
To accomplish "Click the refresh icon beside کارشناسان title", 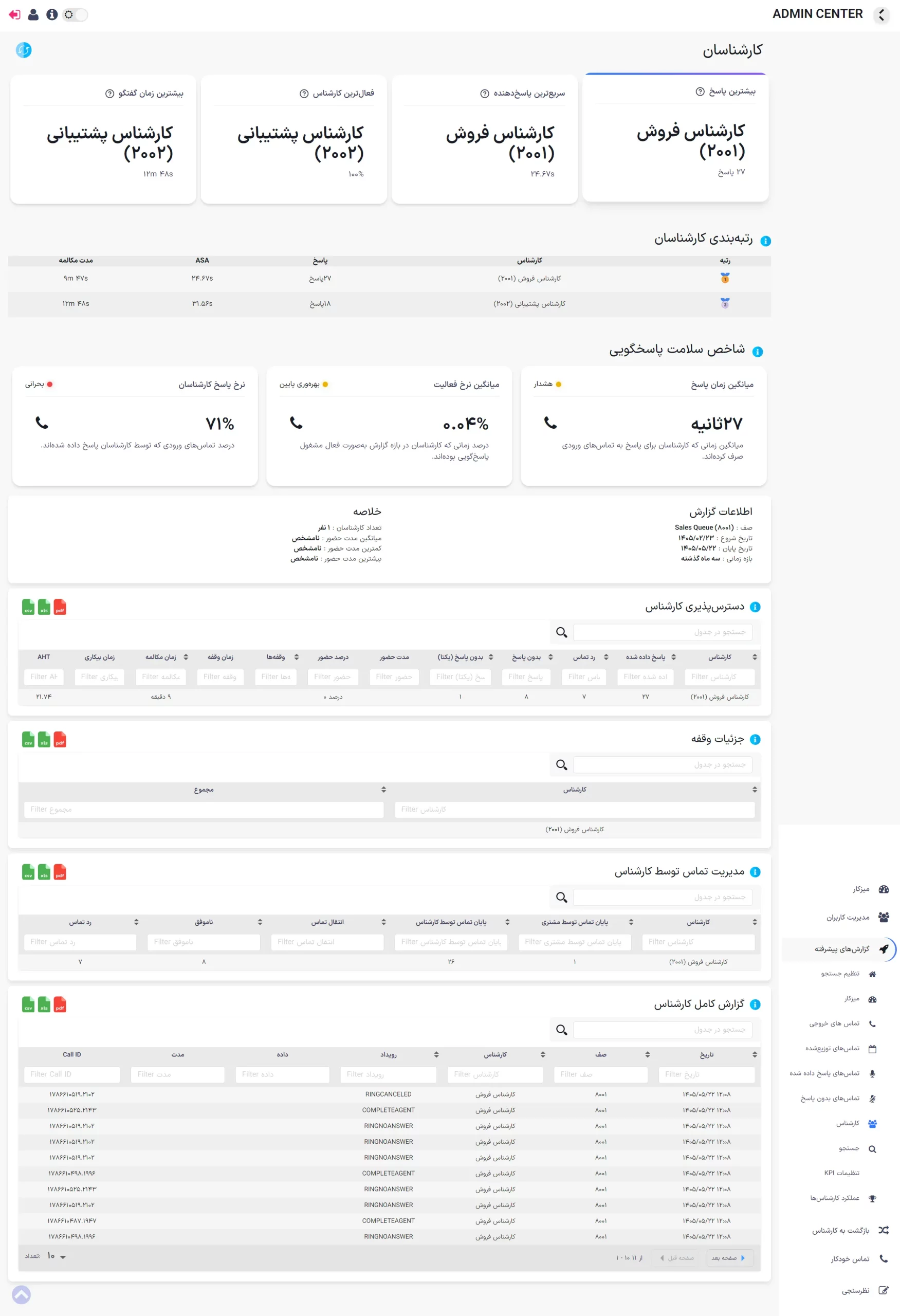I will (24, 50).
